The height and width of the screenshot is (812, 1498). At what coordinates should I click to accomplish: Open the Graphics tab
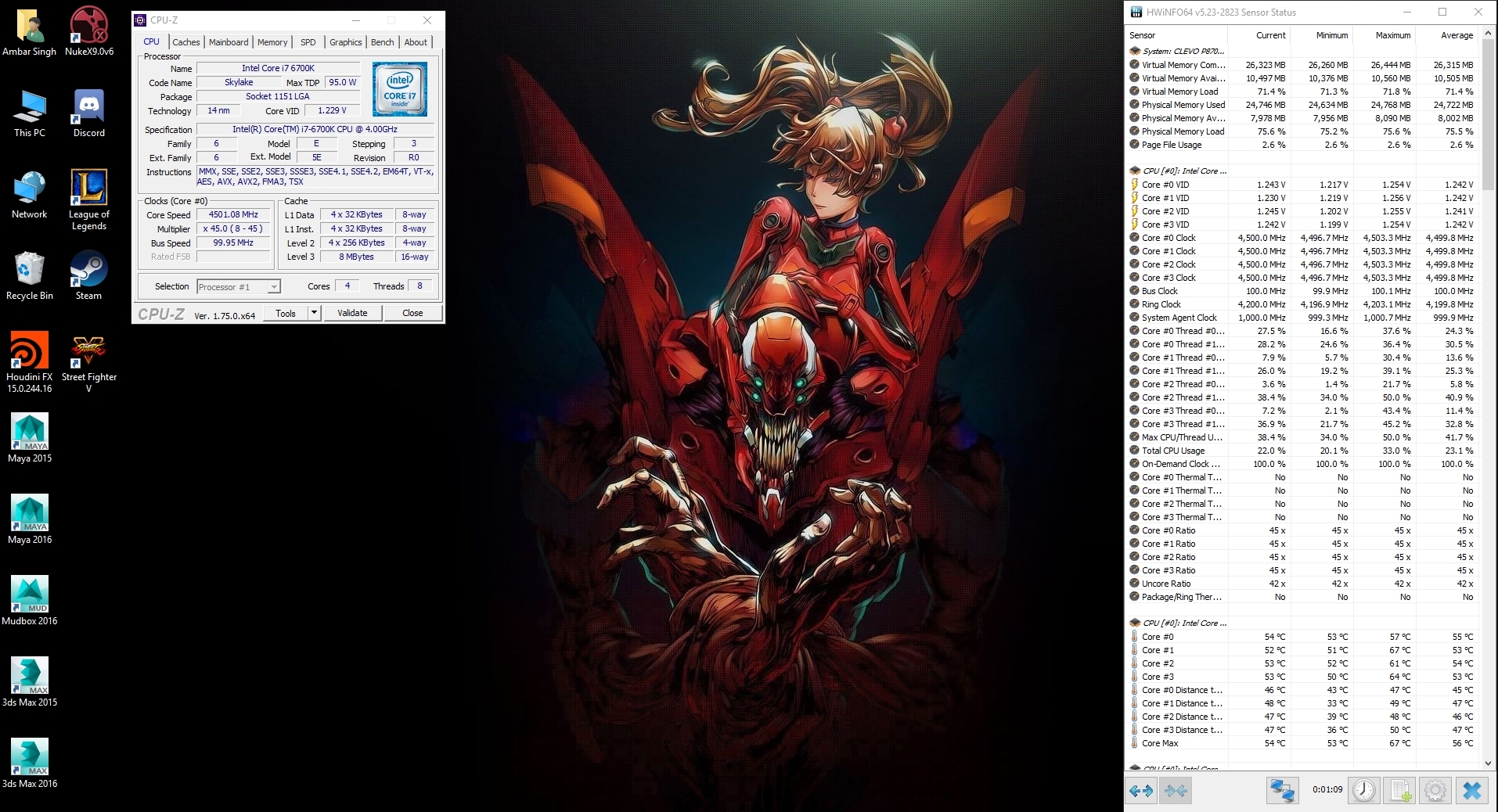click(x=345, y=42)
